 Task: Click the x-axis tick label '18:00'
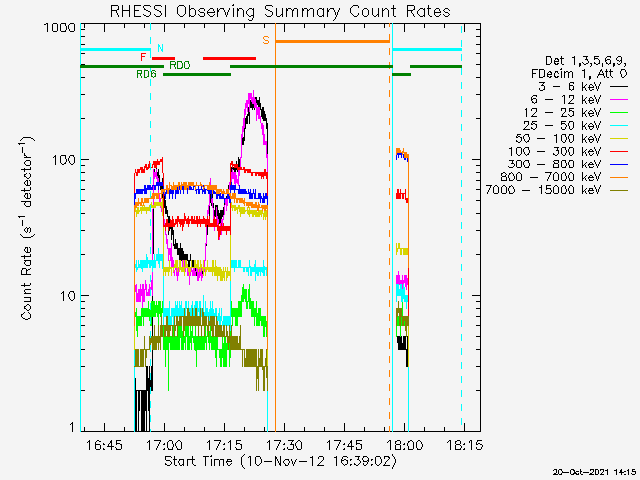(405, 445)
